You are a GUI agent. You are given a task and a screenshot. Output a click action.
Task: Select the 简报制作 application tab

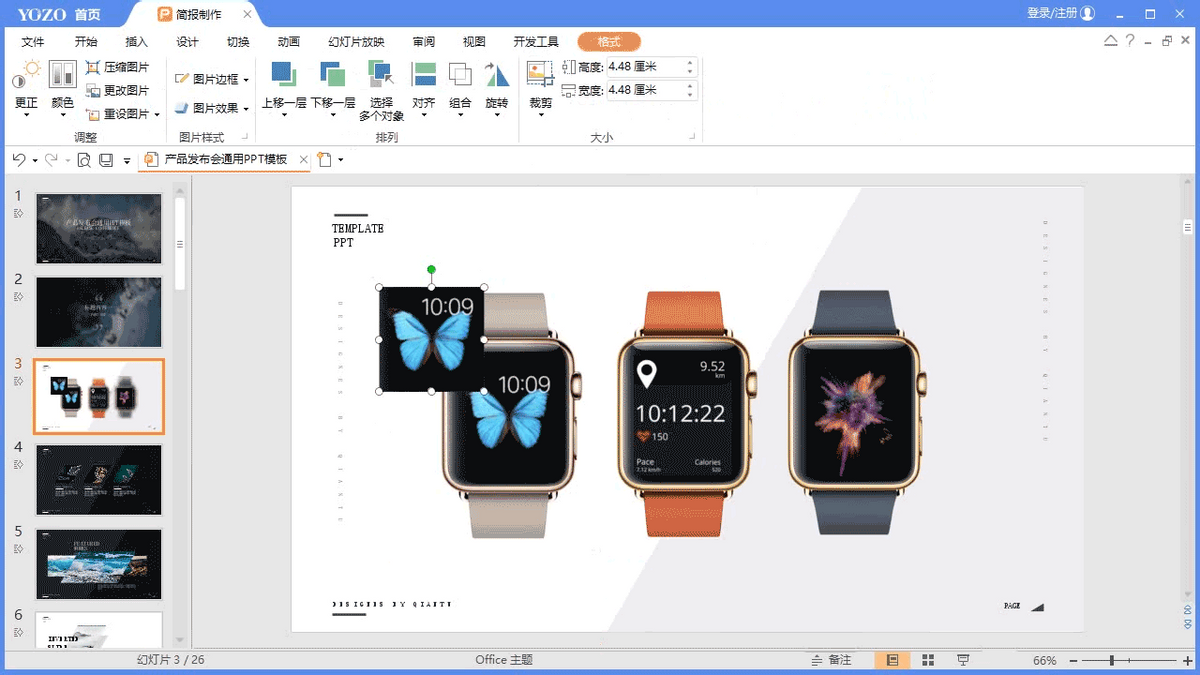tap(195, 14)
